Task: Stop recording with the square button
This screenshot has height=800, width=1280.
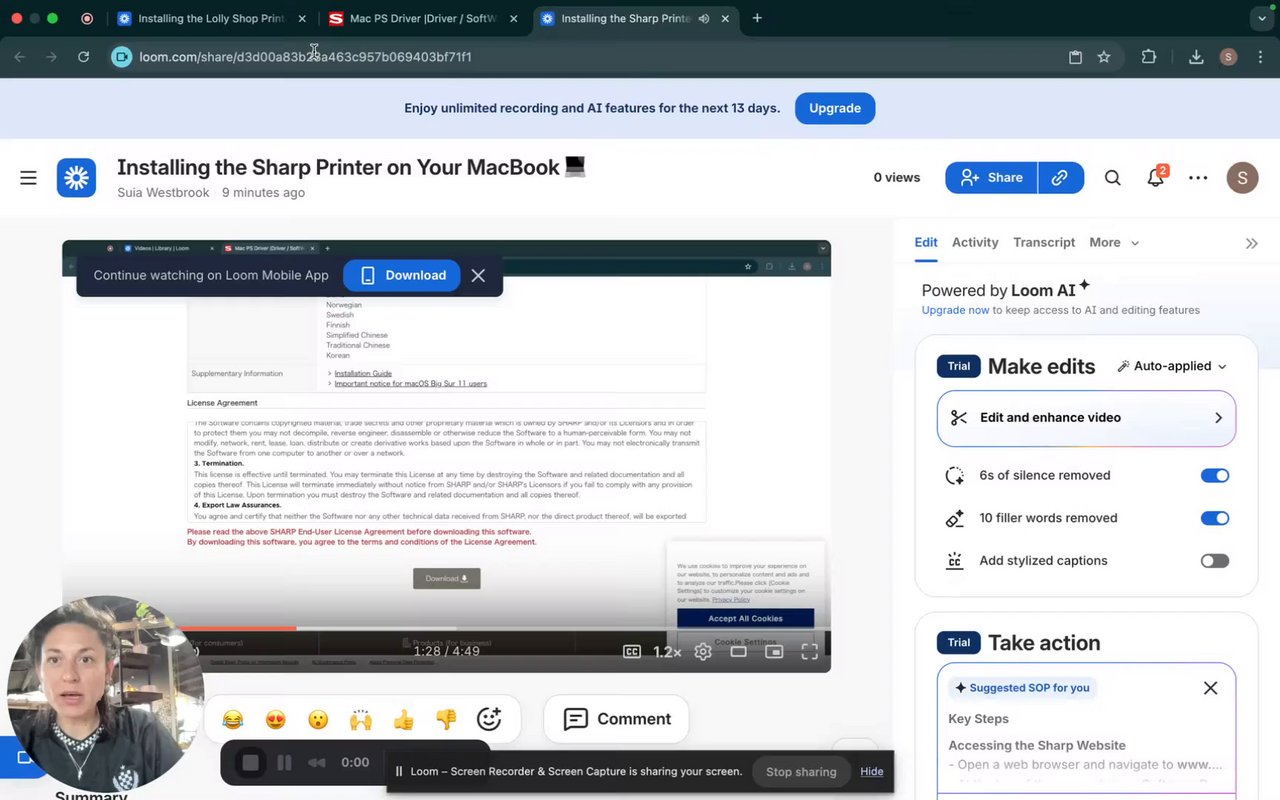Action: [250, 763]
